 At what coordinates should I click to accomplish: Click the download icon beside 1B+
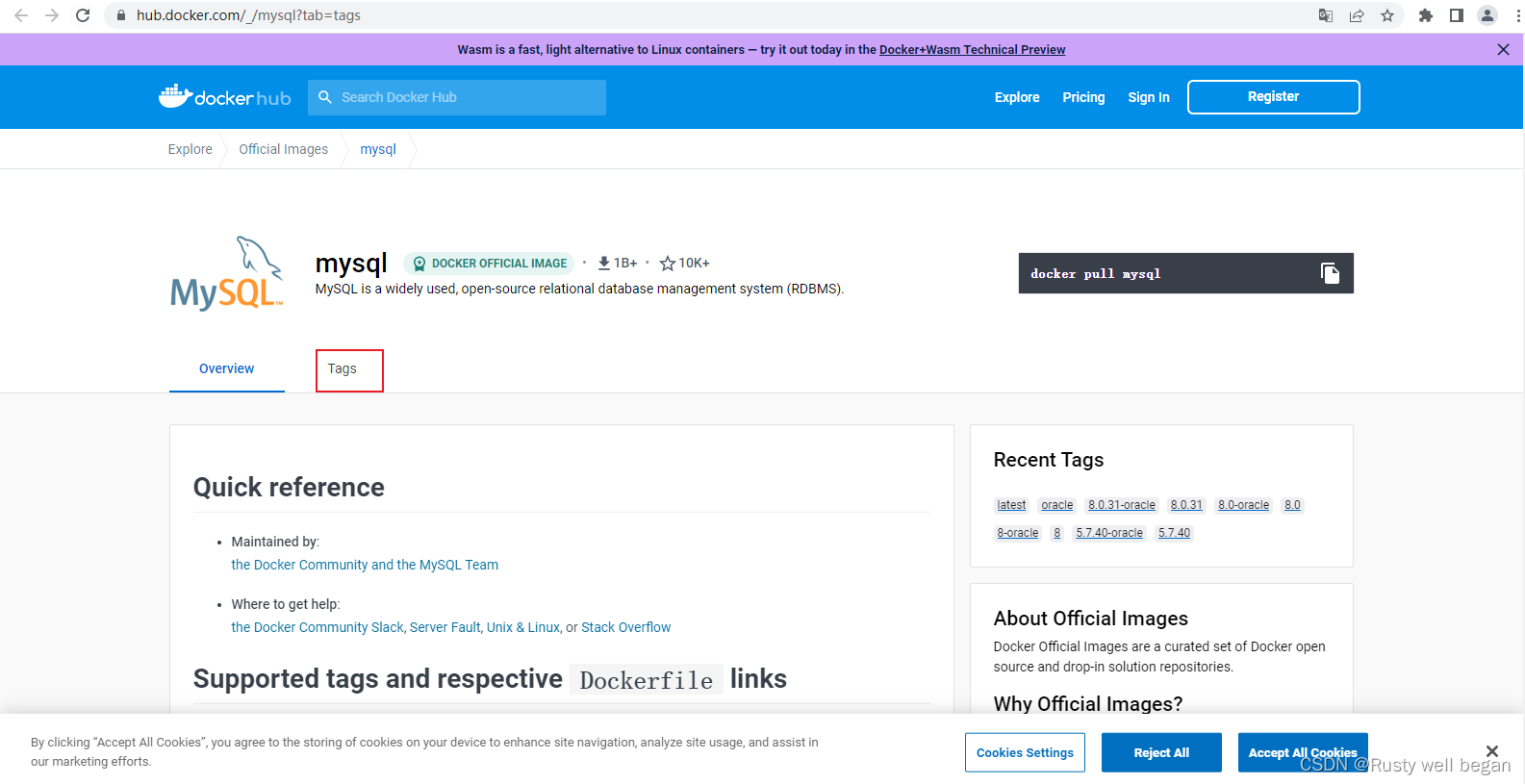[x=604, y=263]
